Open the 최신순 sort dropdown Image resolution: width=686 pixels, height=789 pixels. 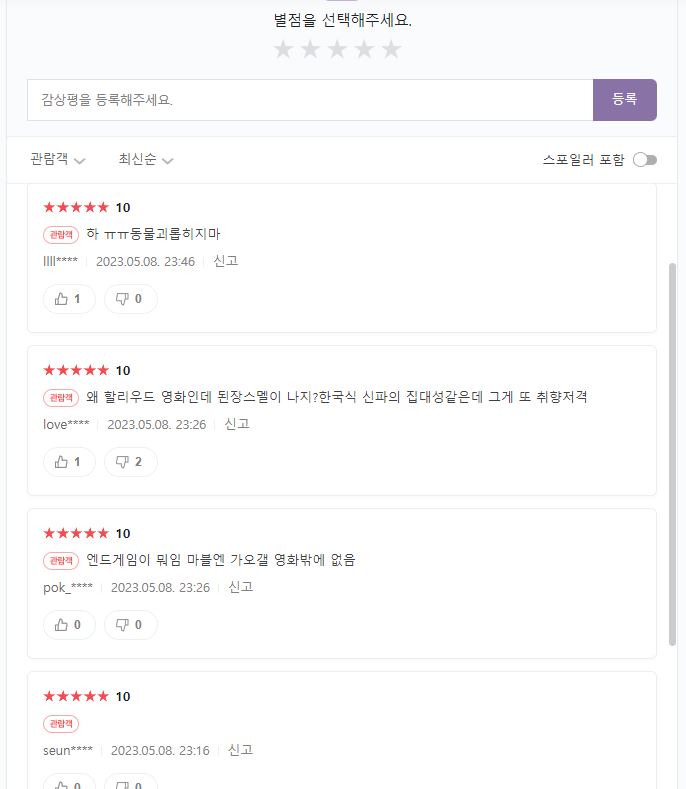click(146, 160)
